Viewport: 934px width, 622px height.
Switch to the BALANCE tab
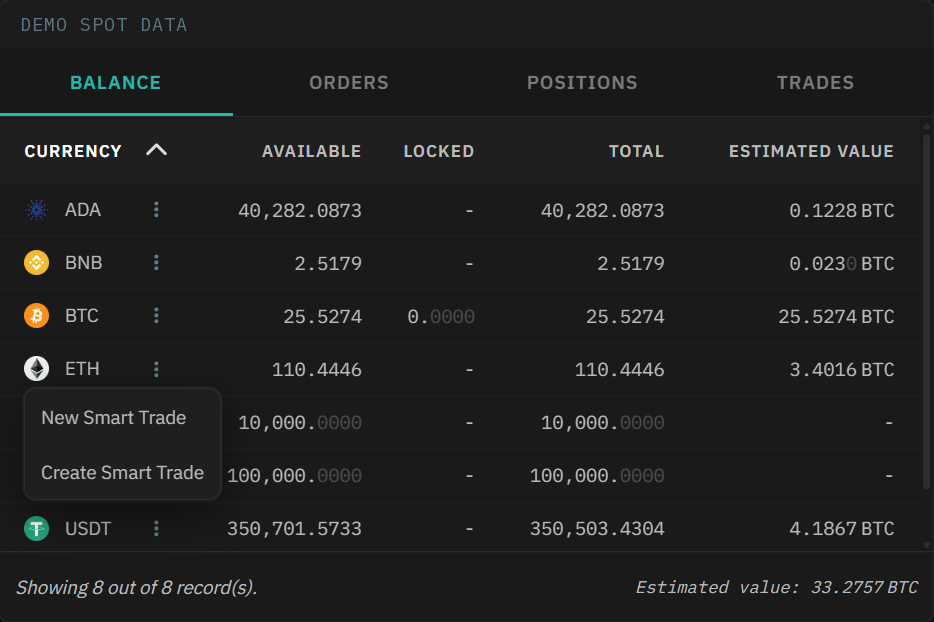tap(116, 83)
